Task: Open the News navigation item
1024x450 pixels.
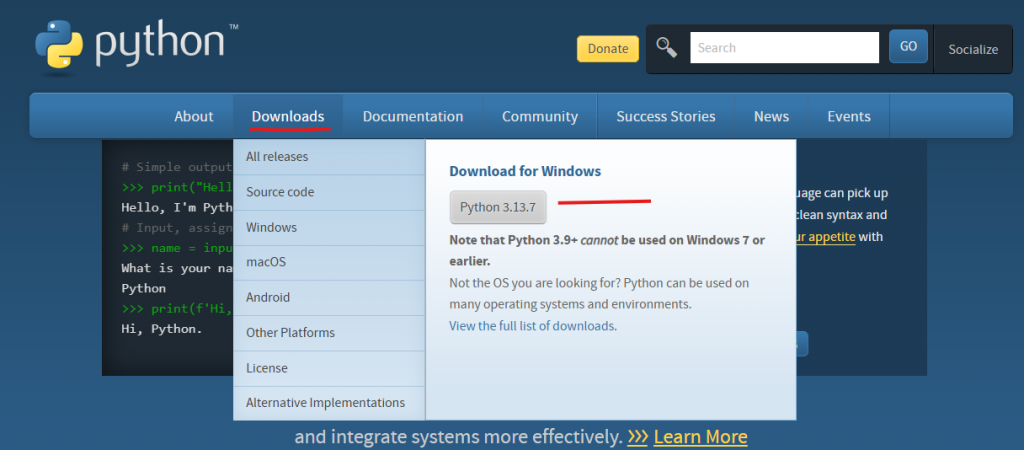Action: (x=771, y=116)
